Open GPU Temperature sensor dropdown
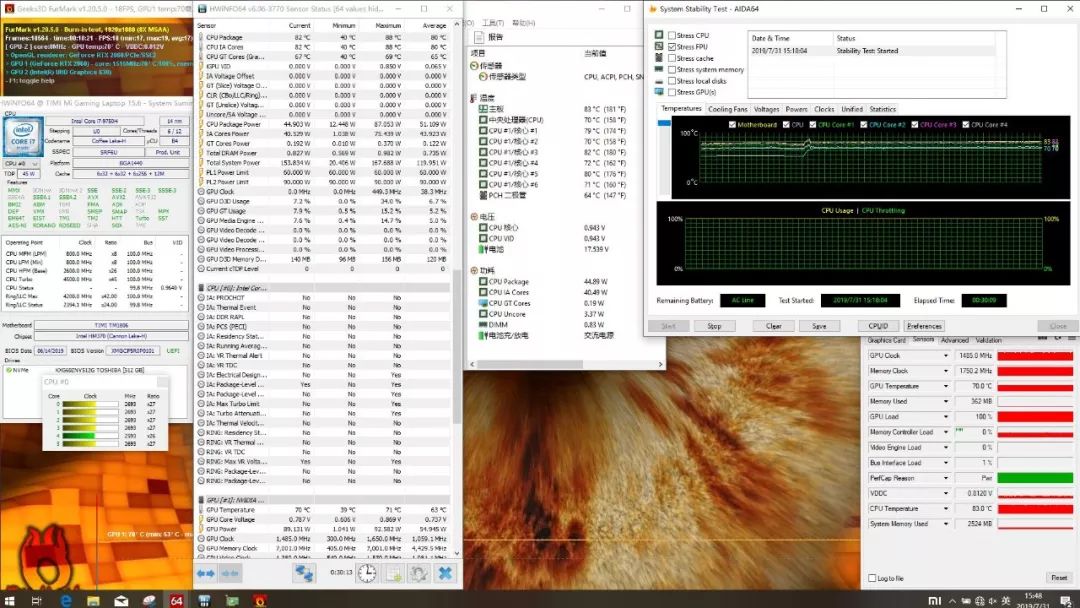This screenshot has height=608, width=1080. click(946, 386)
